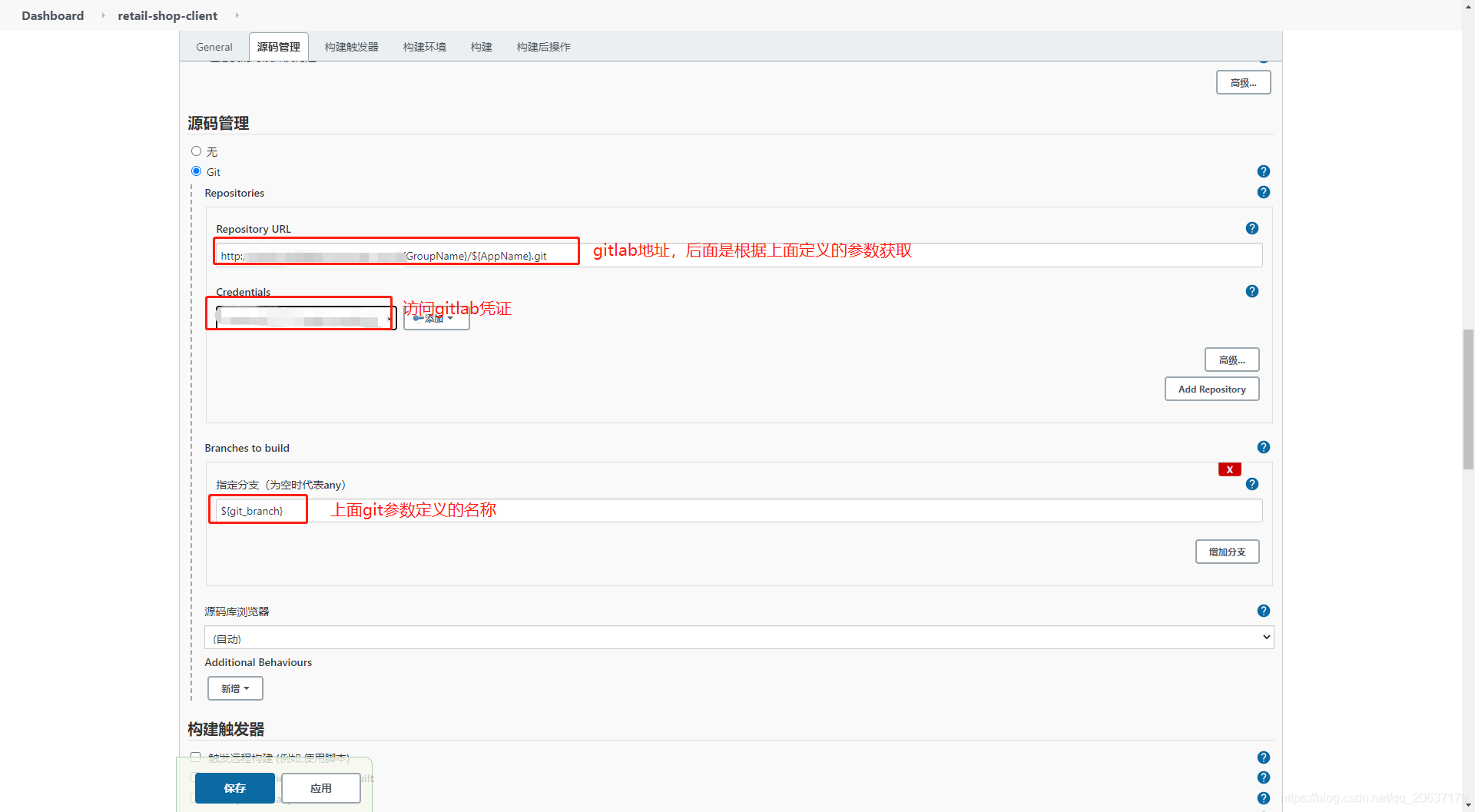This screenshot has height=812, width=1475.
Task: Switch to the 构建触发器 tab
Action: pos(351,47)
